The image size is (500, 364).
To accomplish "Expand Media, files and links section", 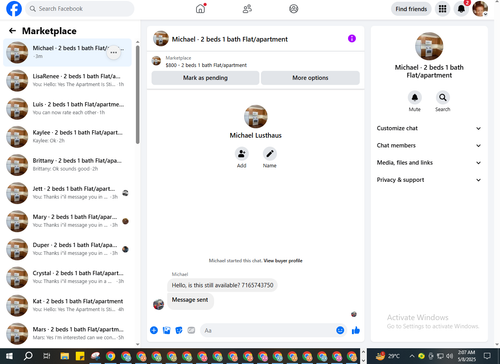I will tap(429, 163).
